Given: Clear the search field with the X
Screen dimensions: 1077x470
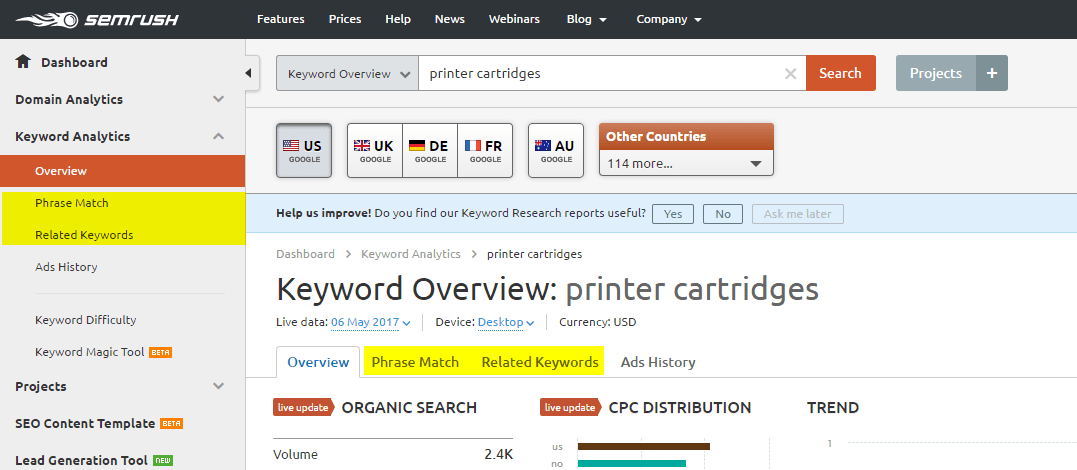Looking at the screenshot, I should (791, 74).
